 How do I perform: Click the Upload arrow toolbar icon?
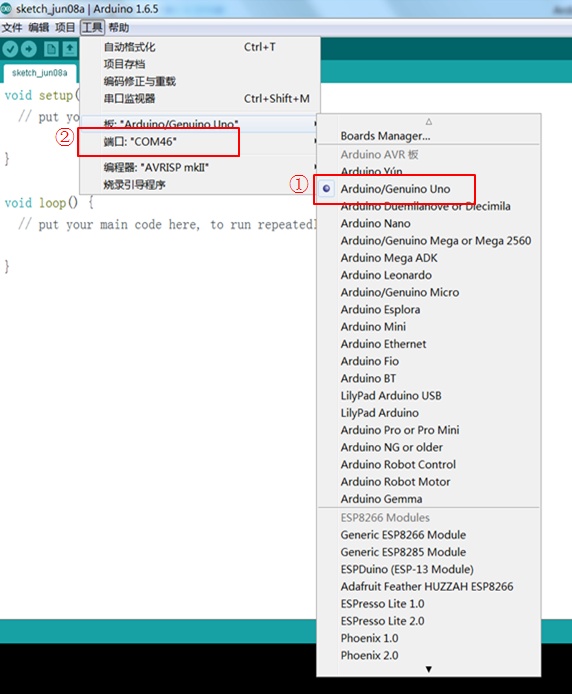(29, 49)
